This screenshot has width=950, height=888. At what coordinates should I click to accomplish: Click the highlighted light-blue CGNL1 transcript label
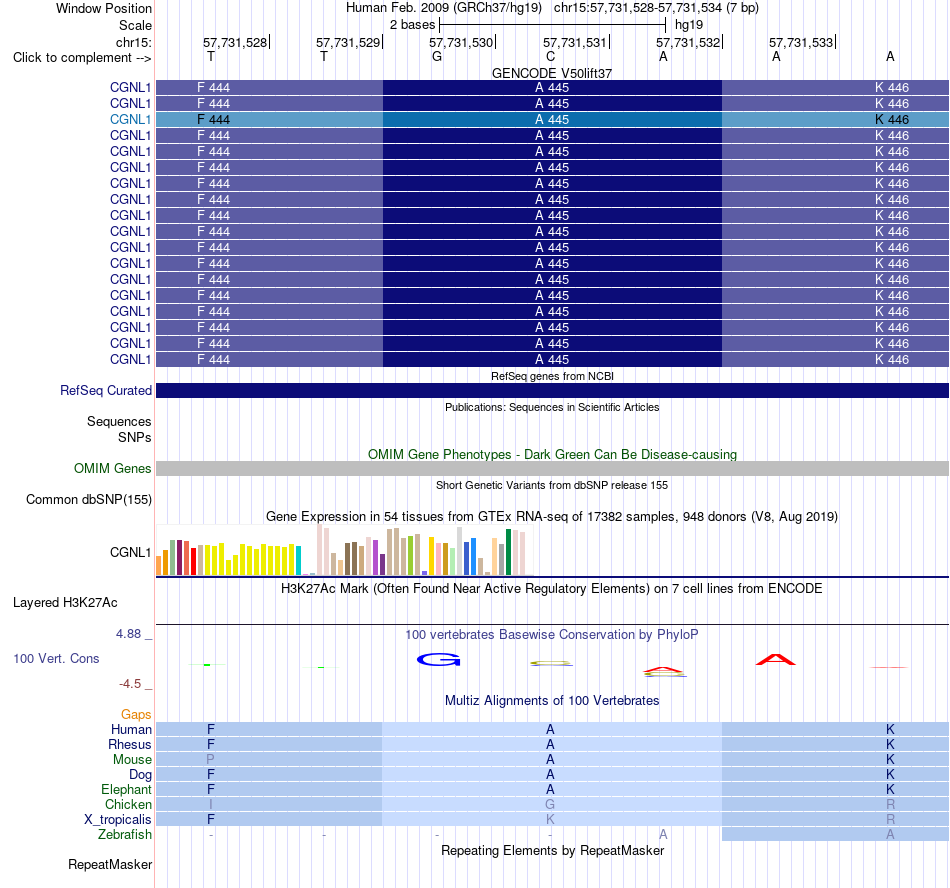130,119
